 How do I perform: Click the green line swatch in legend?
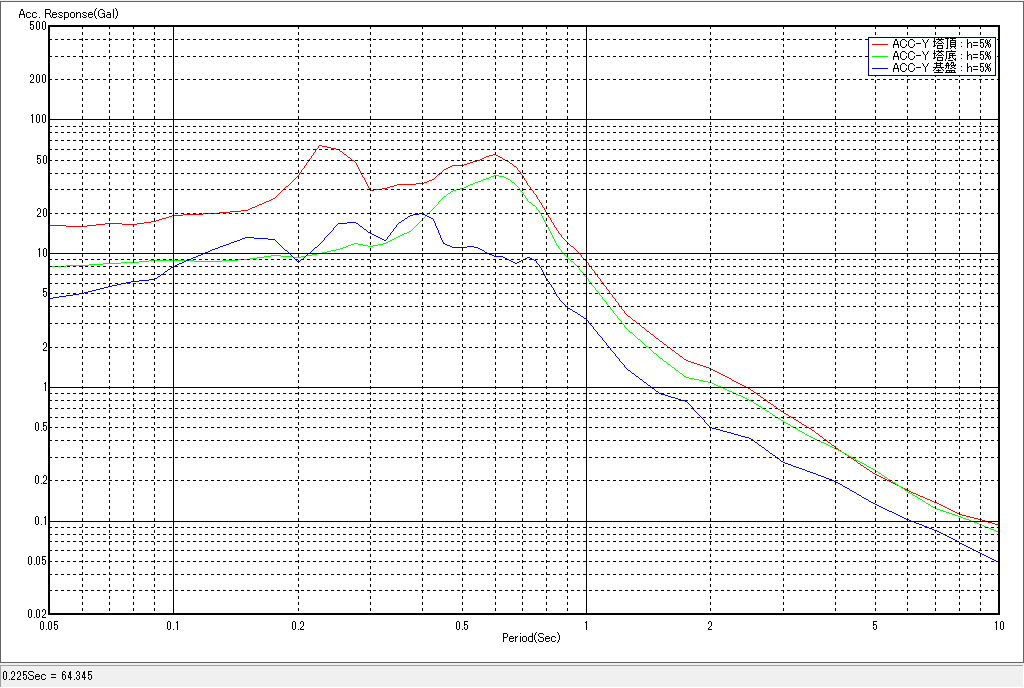point(879,56)
